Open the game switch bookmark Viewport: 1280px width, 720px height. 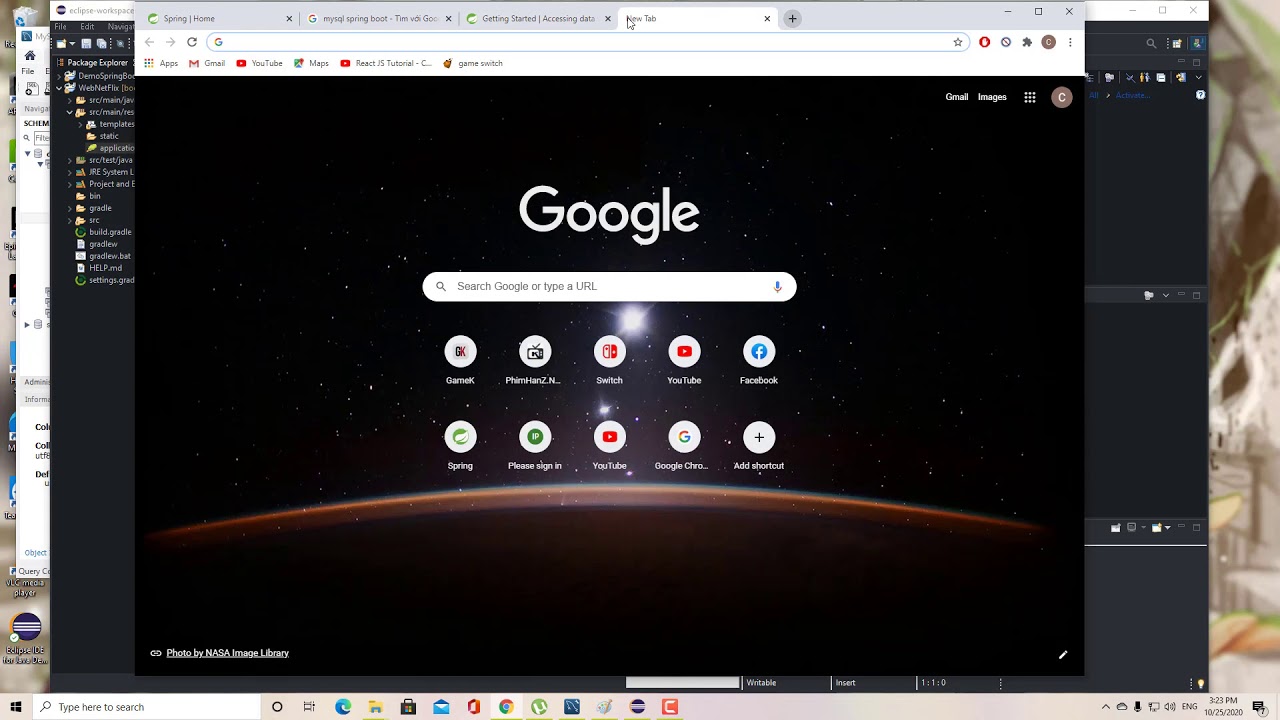tap(472, 63)
